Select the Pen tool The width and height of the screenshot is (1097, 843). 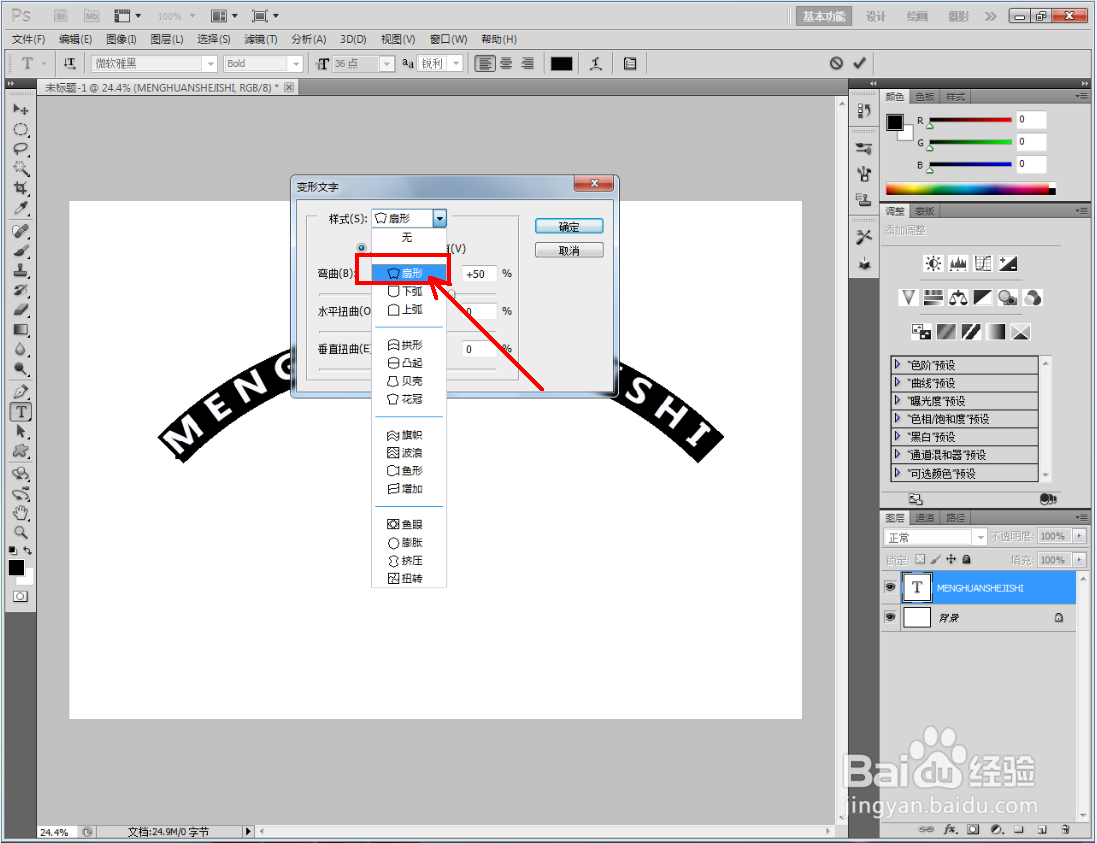pos(21,392)
